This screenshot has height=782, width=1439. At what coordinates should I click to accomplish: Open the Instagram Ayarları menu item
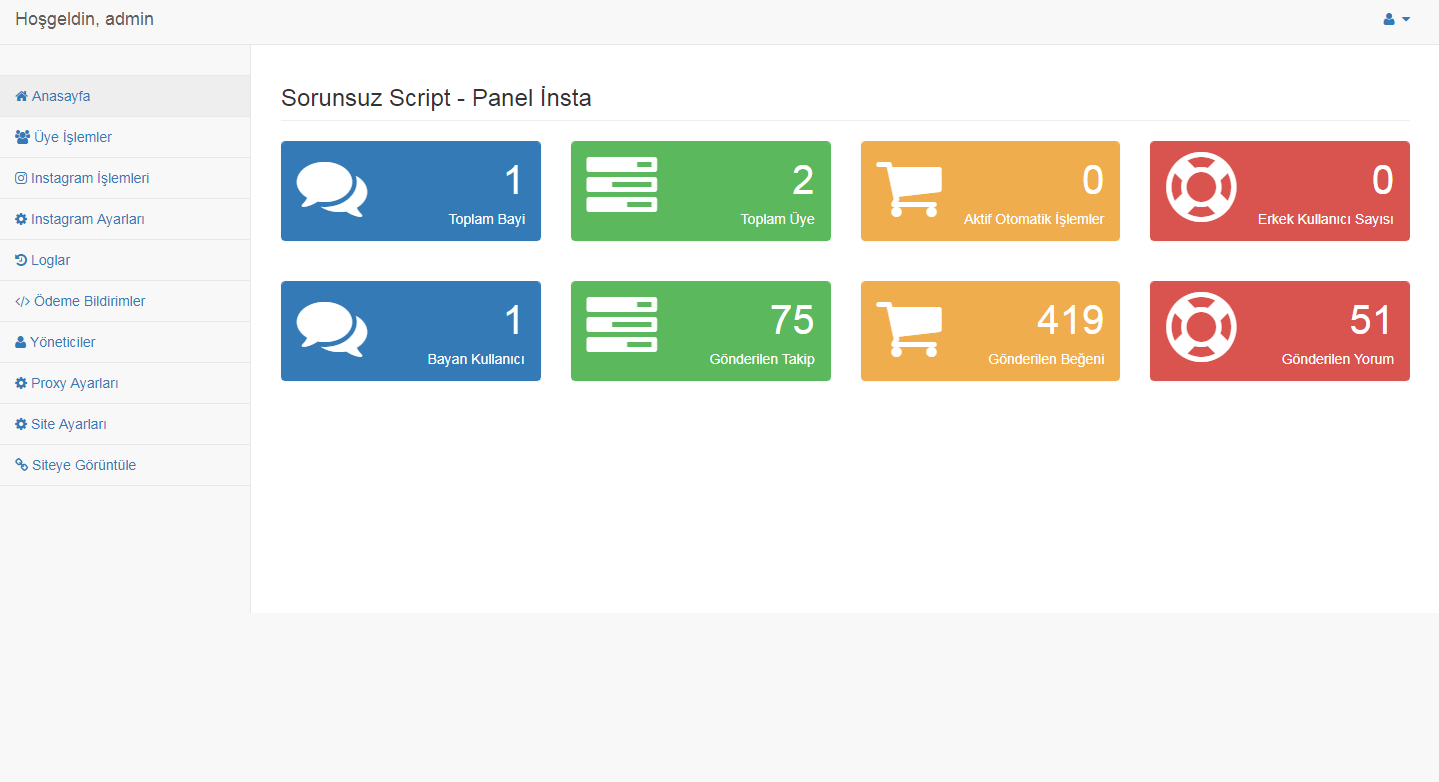[125, 219]
